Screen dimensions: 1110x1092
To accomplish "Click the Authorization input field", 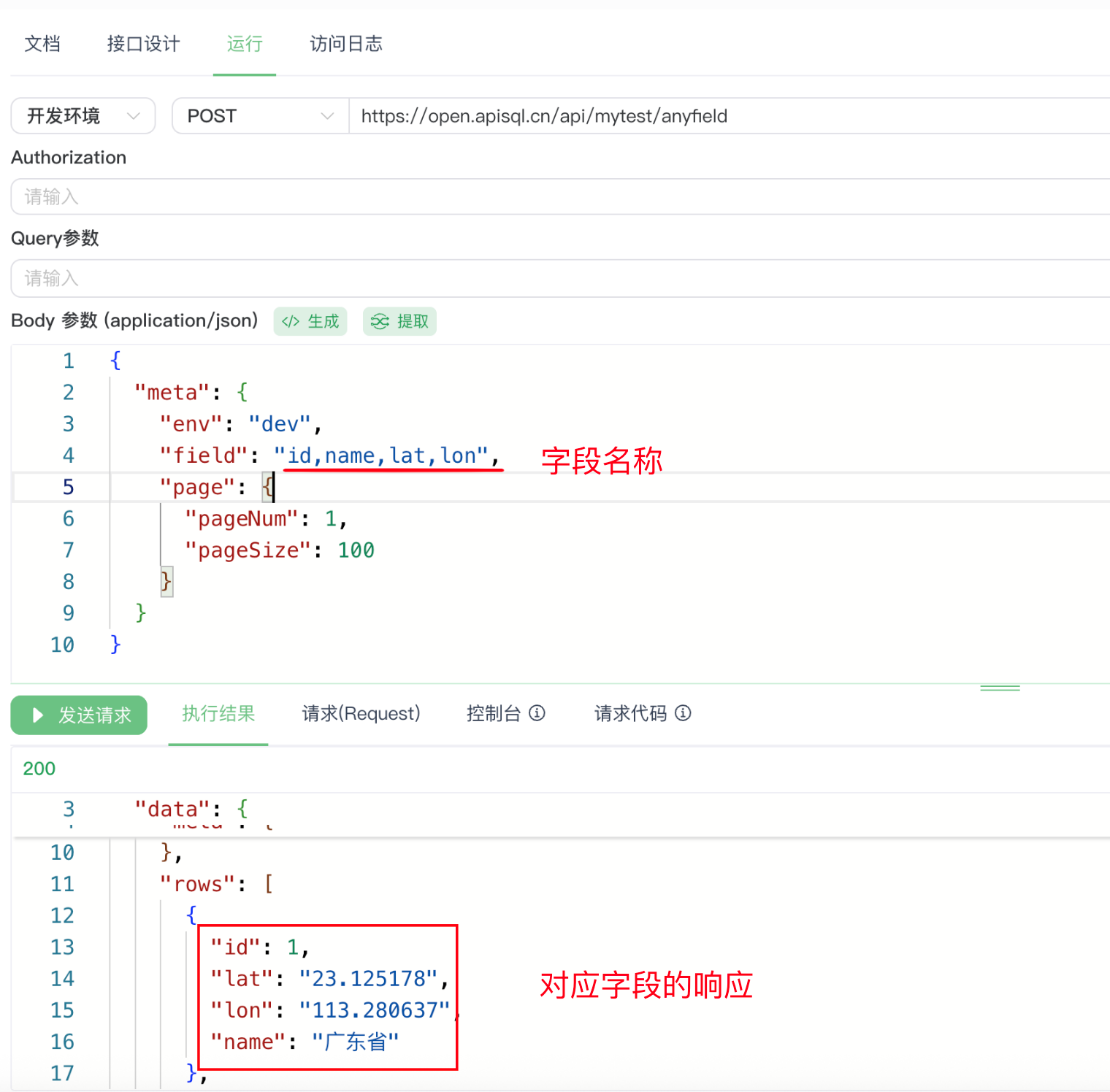I will point(555,197).
